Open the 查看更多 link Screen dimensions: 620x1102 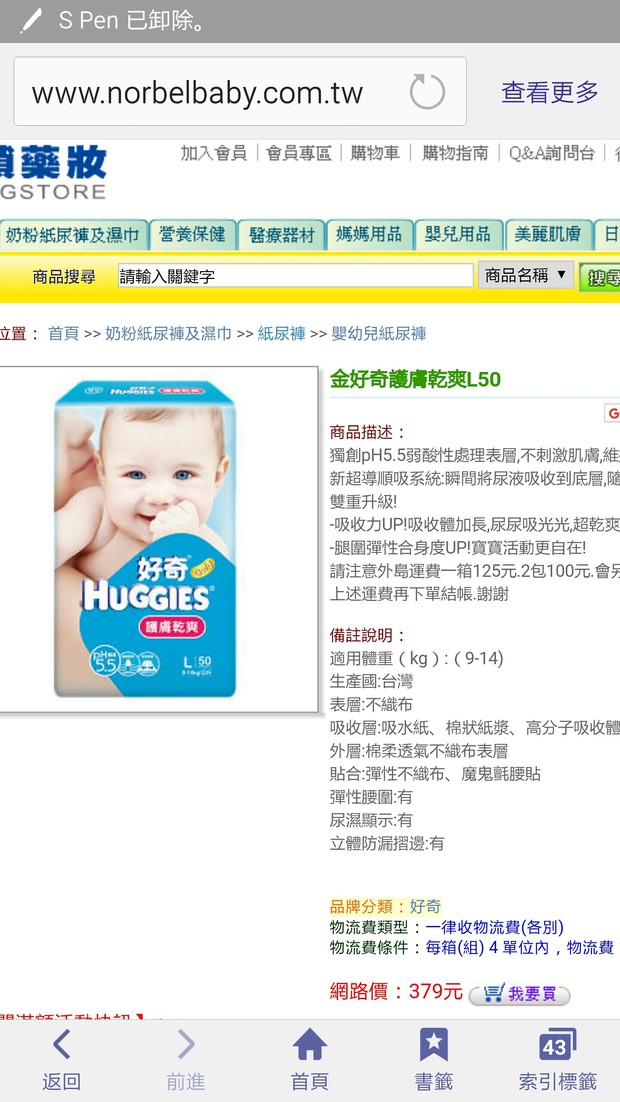(549, 92)
